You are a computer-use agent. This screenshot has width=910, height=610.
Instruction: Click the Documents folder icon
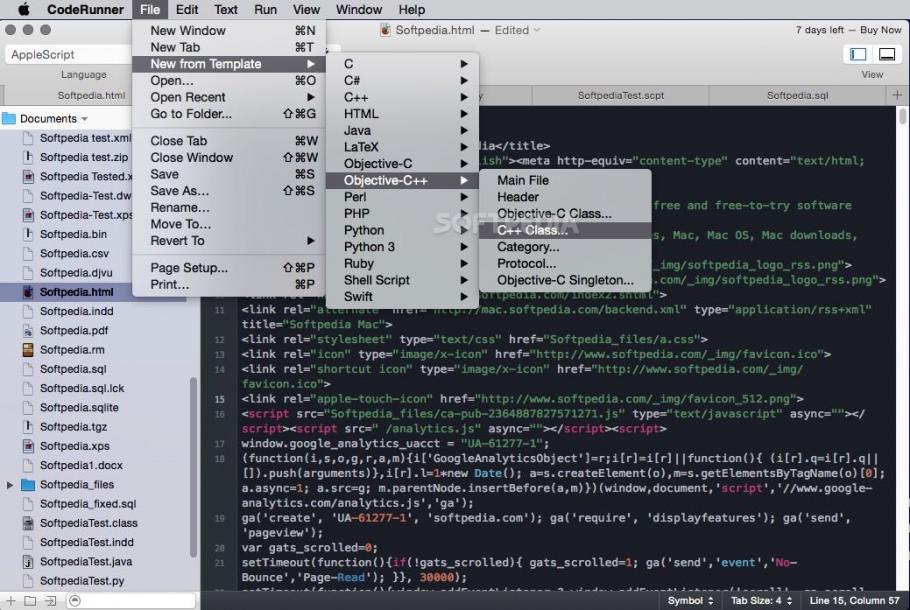[x=9, y=118]
